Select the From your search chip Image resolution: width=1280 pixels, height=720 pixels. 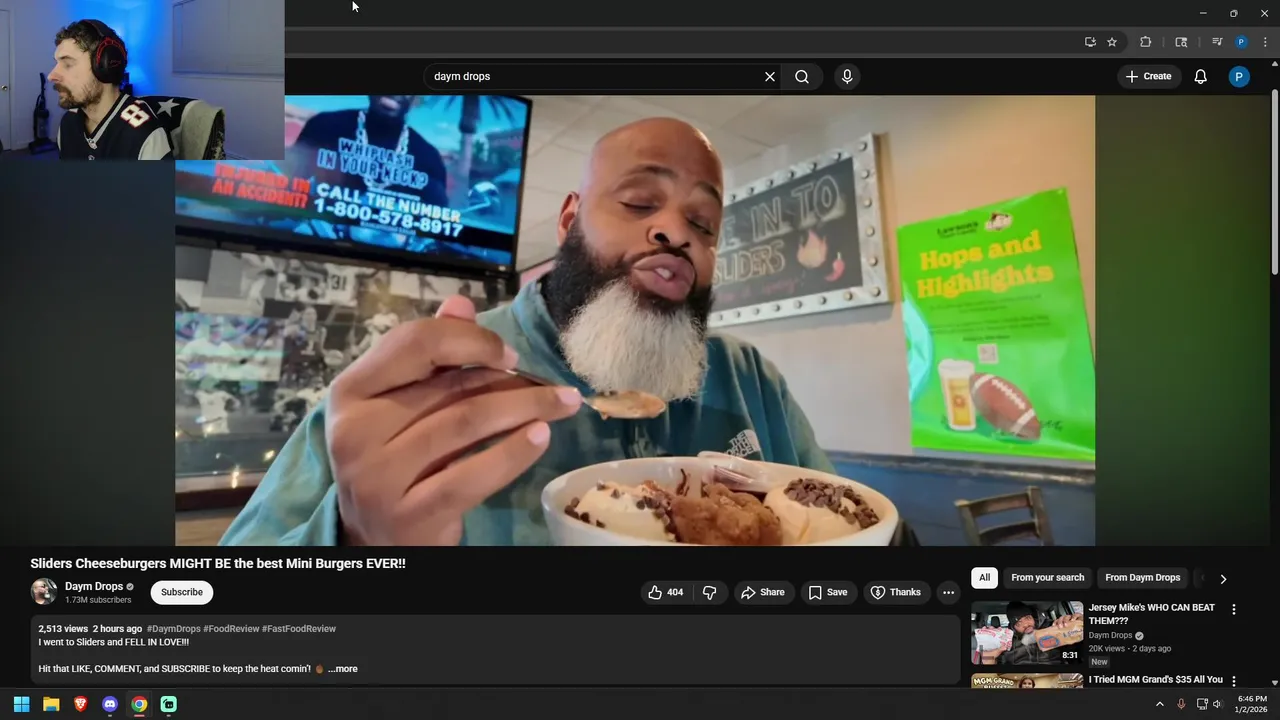coord(1047,578)
